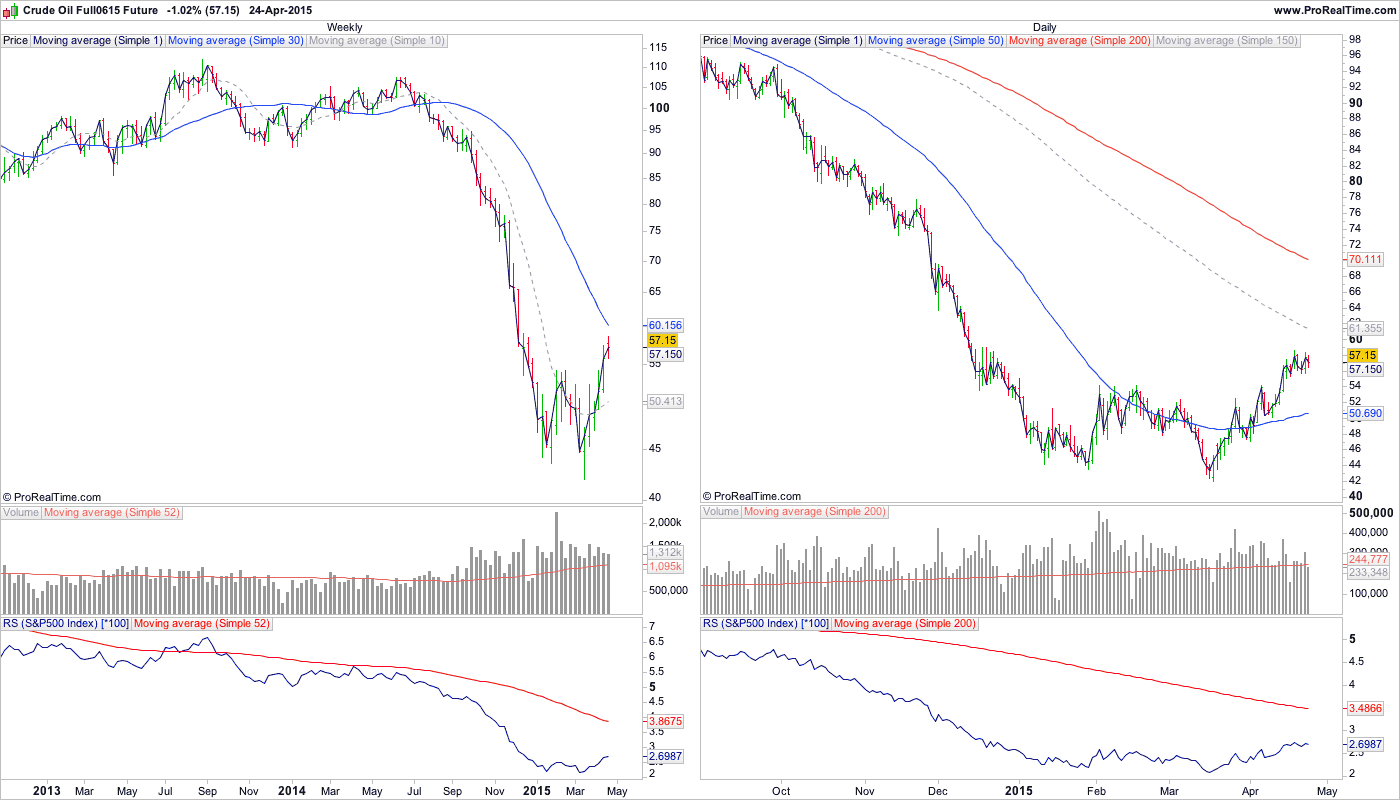
Task: Select weekly Moving average (Simple 30) label
Action: (236, 41)
